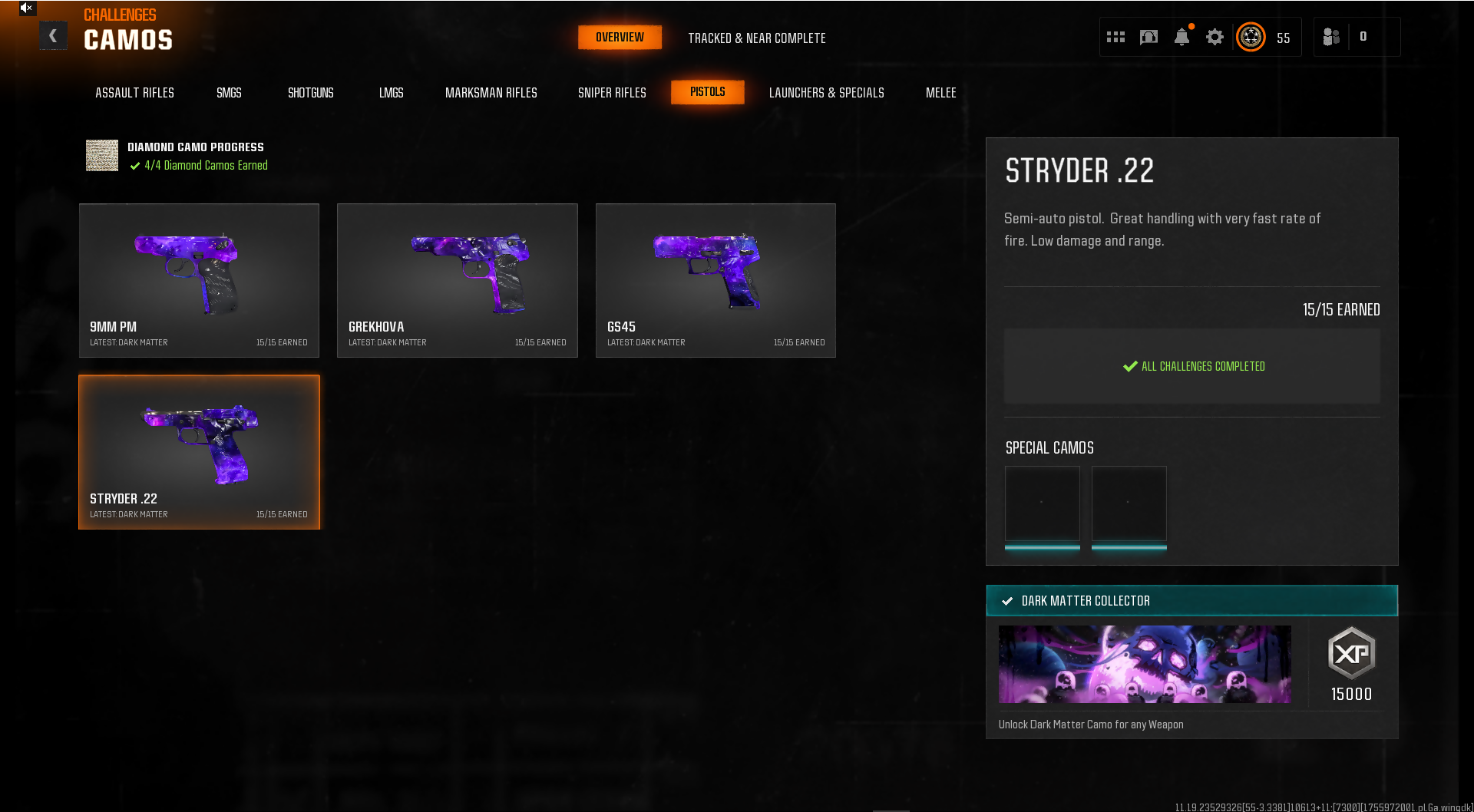Click the XP reward icon
This screenshot has width=1474, height=812.
1350,654
